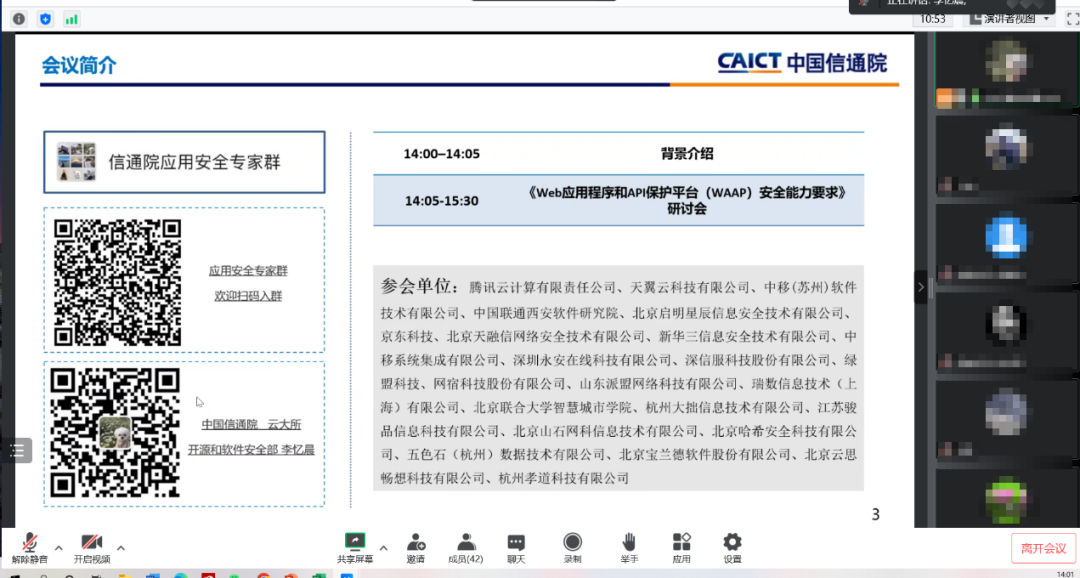Click the 10:53 meeting timer
Viewport: 1080px width, 578px height.
pyautogui.click(x=933, y=19)
